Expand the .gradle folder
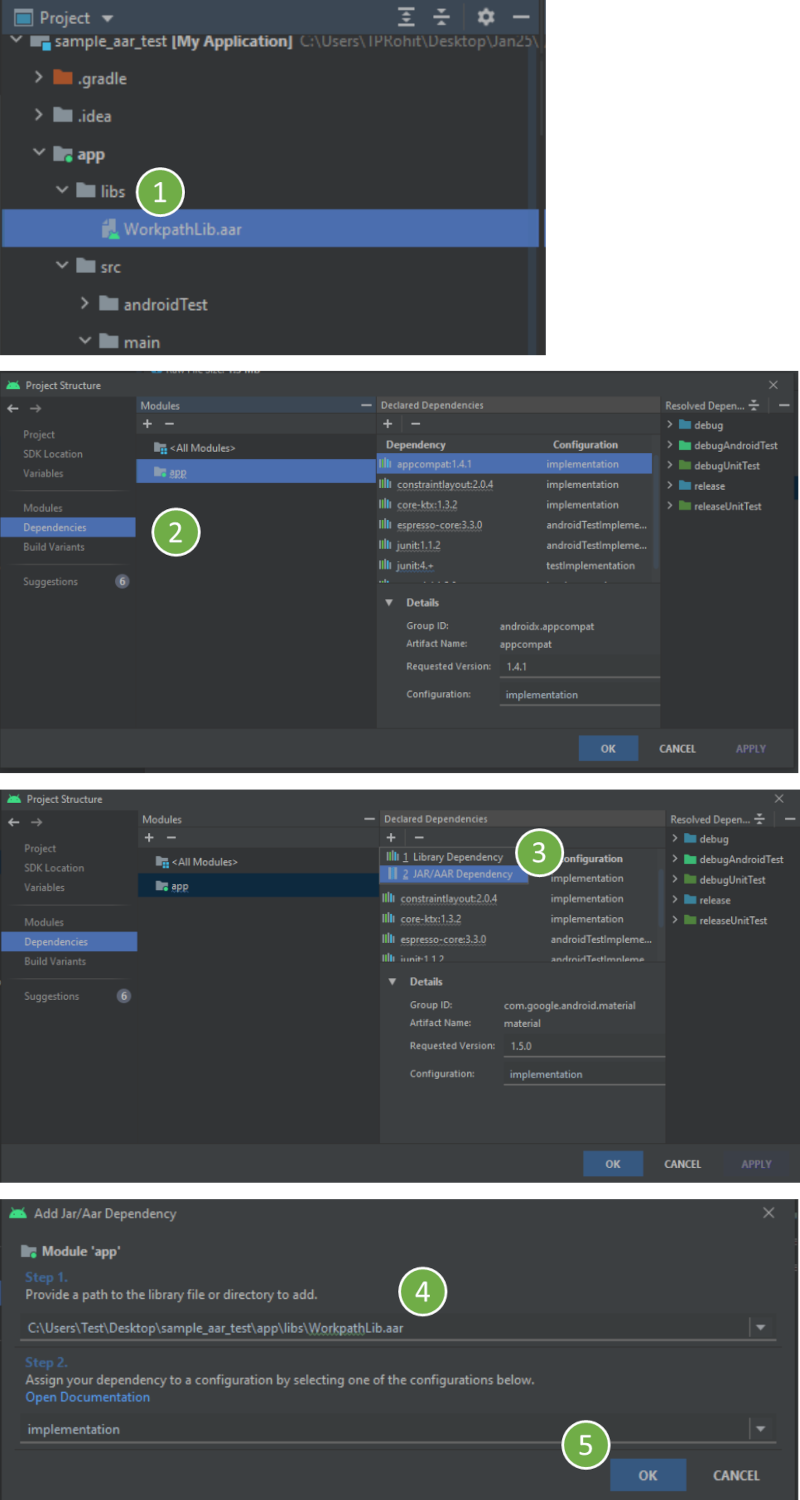The image size is (800, 1500). (x=39, y=78)
